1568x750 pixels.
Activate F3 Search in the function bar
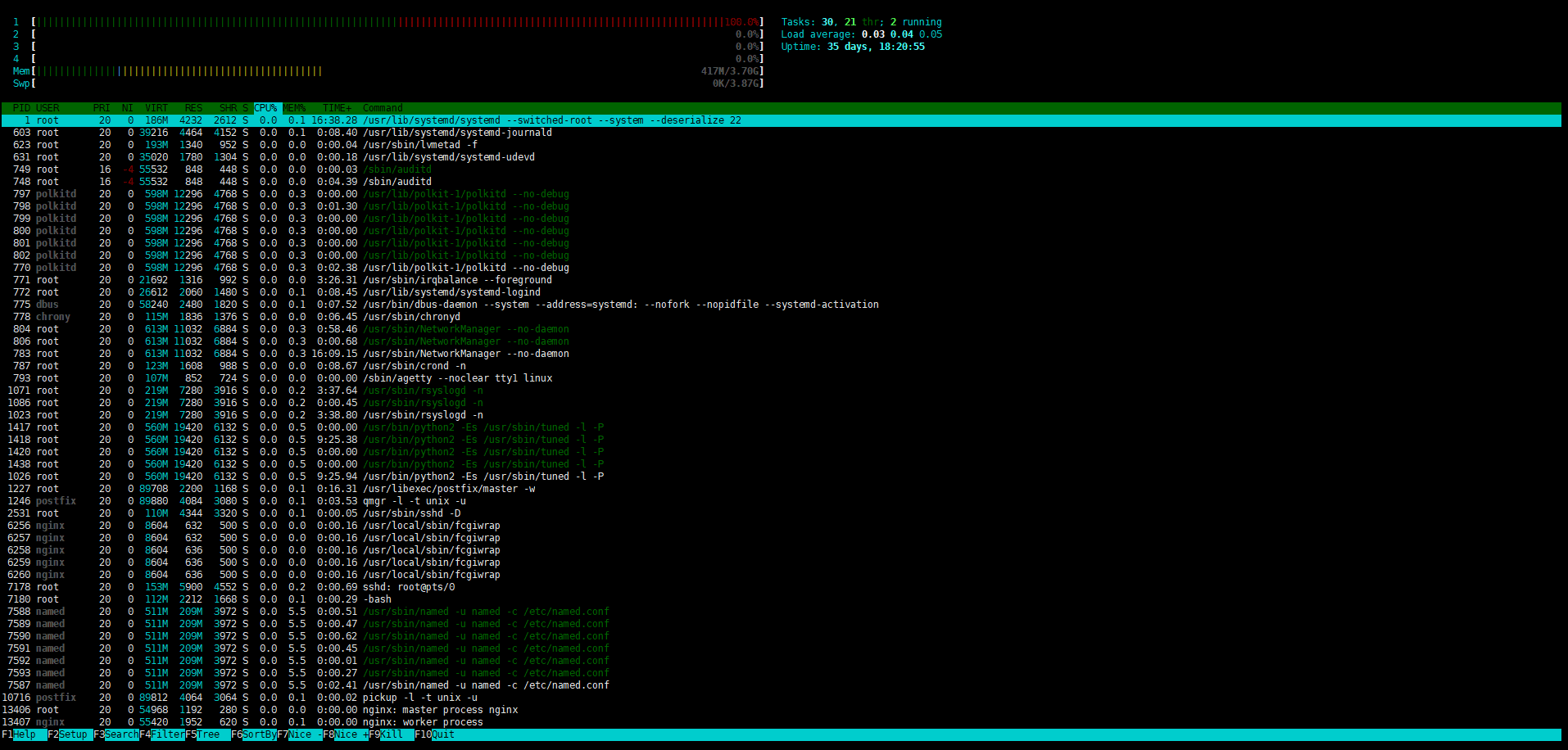point(116,734)
